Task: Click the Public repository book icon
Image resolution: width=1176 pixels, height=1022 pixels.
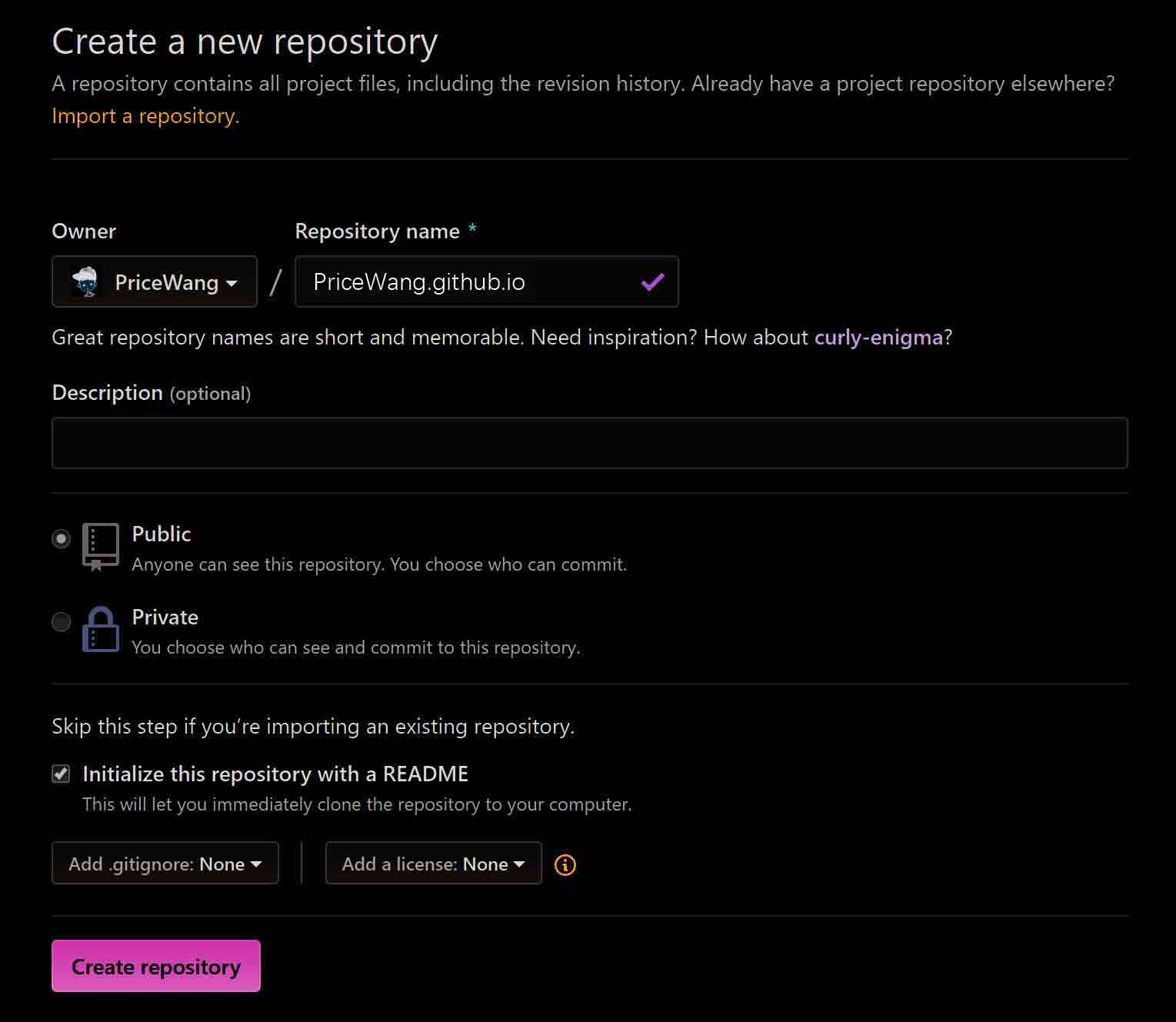Action: pyautogui.click(x=101, y=547)
